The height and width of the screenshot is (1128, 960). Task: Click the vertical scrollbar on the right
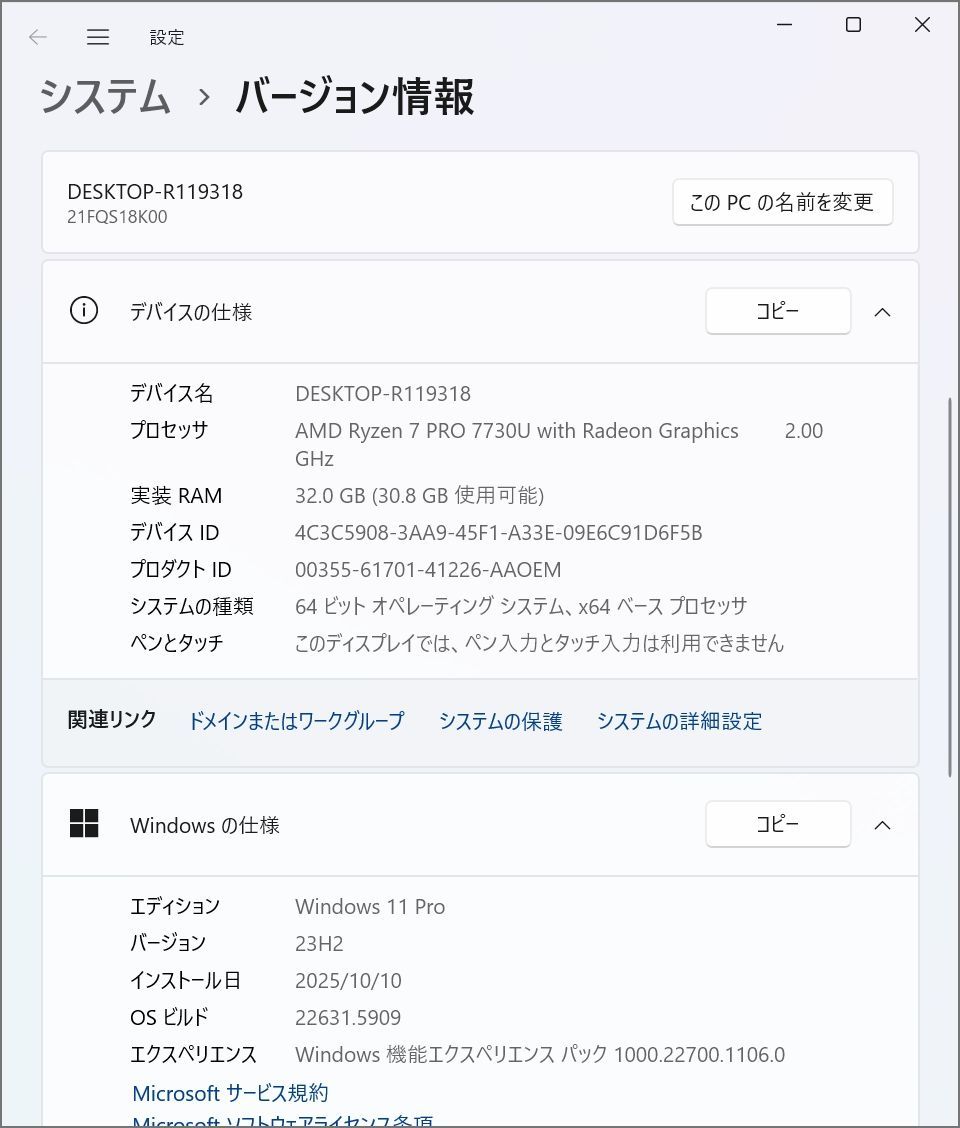[948, 585]
